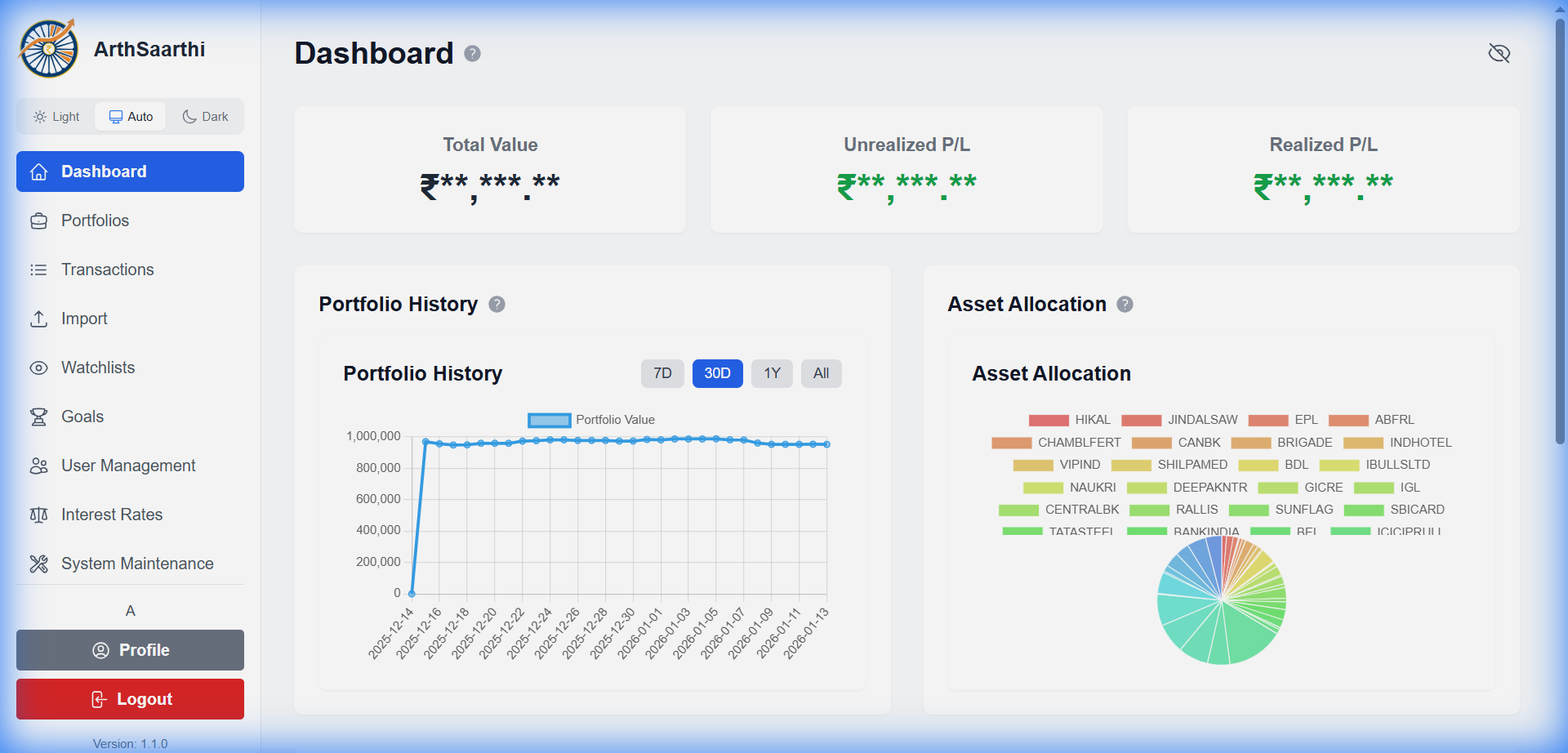
Task: Open Watchlists via the eye icon
Action: (39, 368)
